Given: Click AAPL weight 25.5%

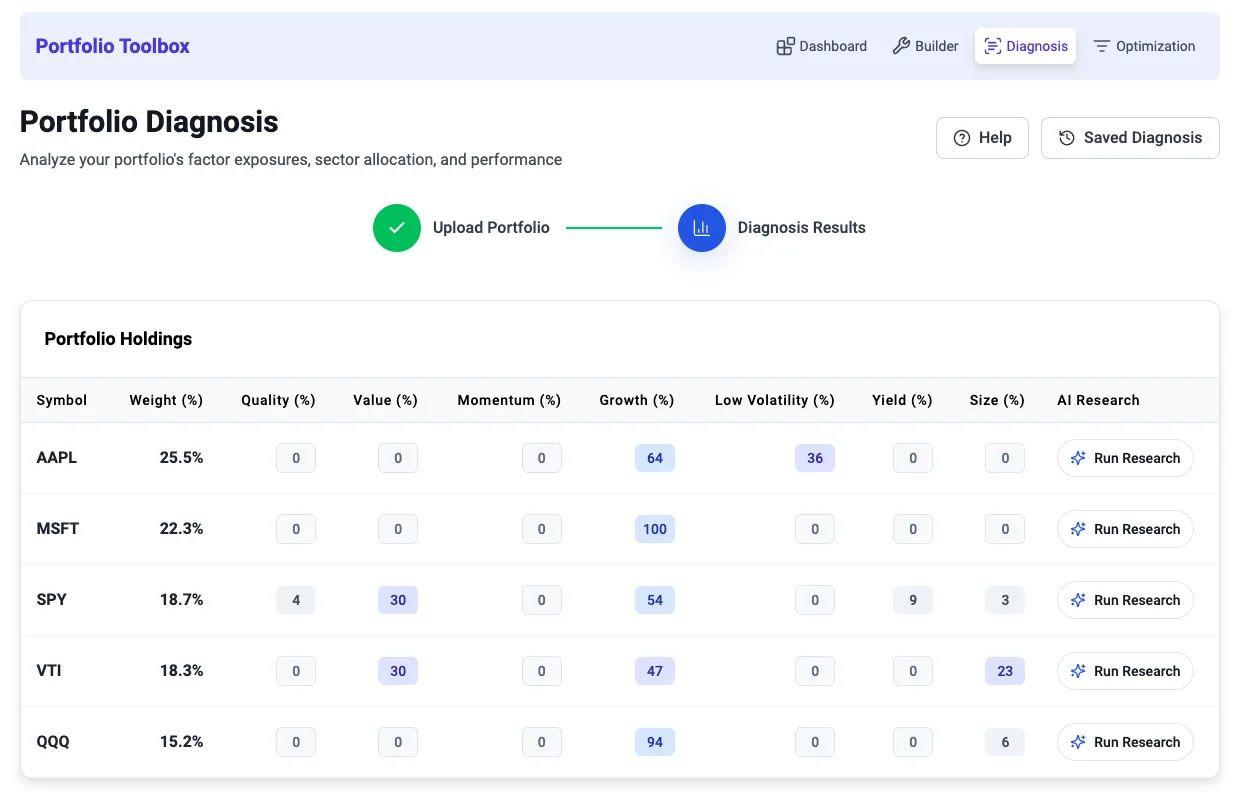Looking at the screenshot, I should click(x=181, y=458).
